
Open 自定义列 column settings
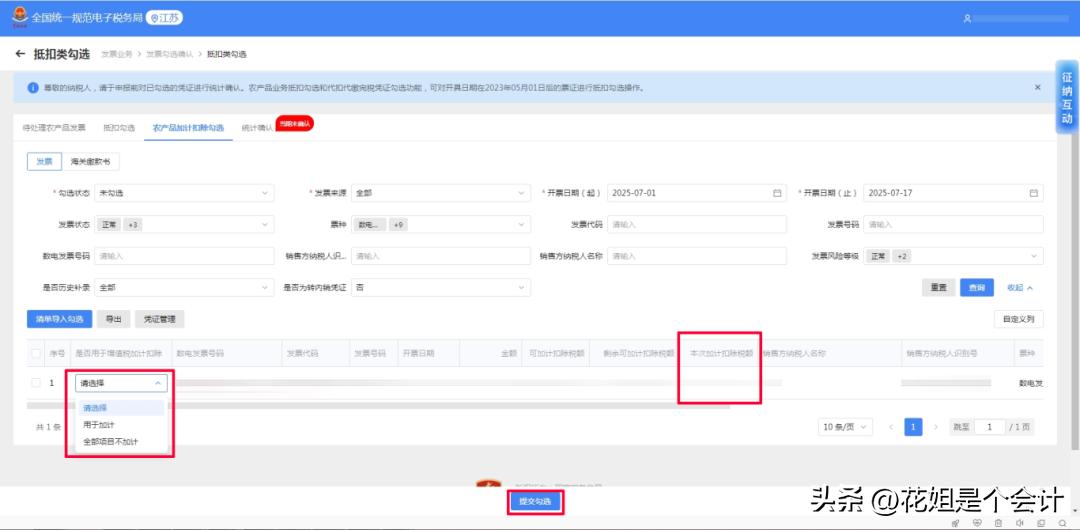click(1019, 319)
